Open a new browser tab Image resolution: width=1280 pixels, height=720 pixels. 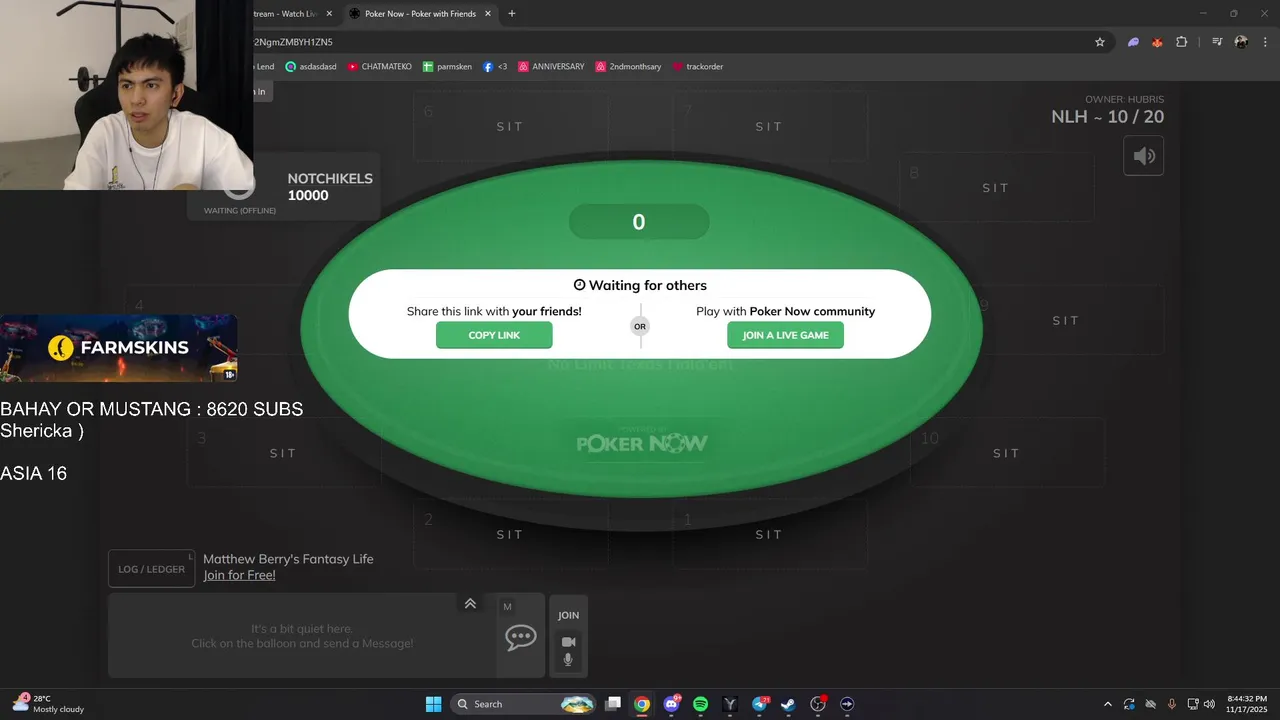click(512, 14)
